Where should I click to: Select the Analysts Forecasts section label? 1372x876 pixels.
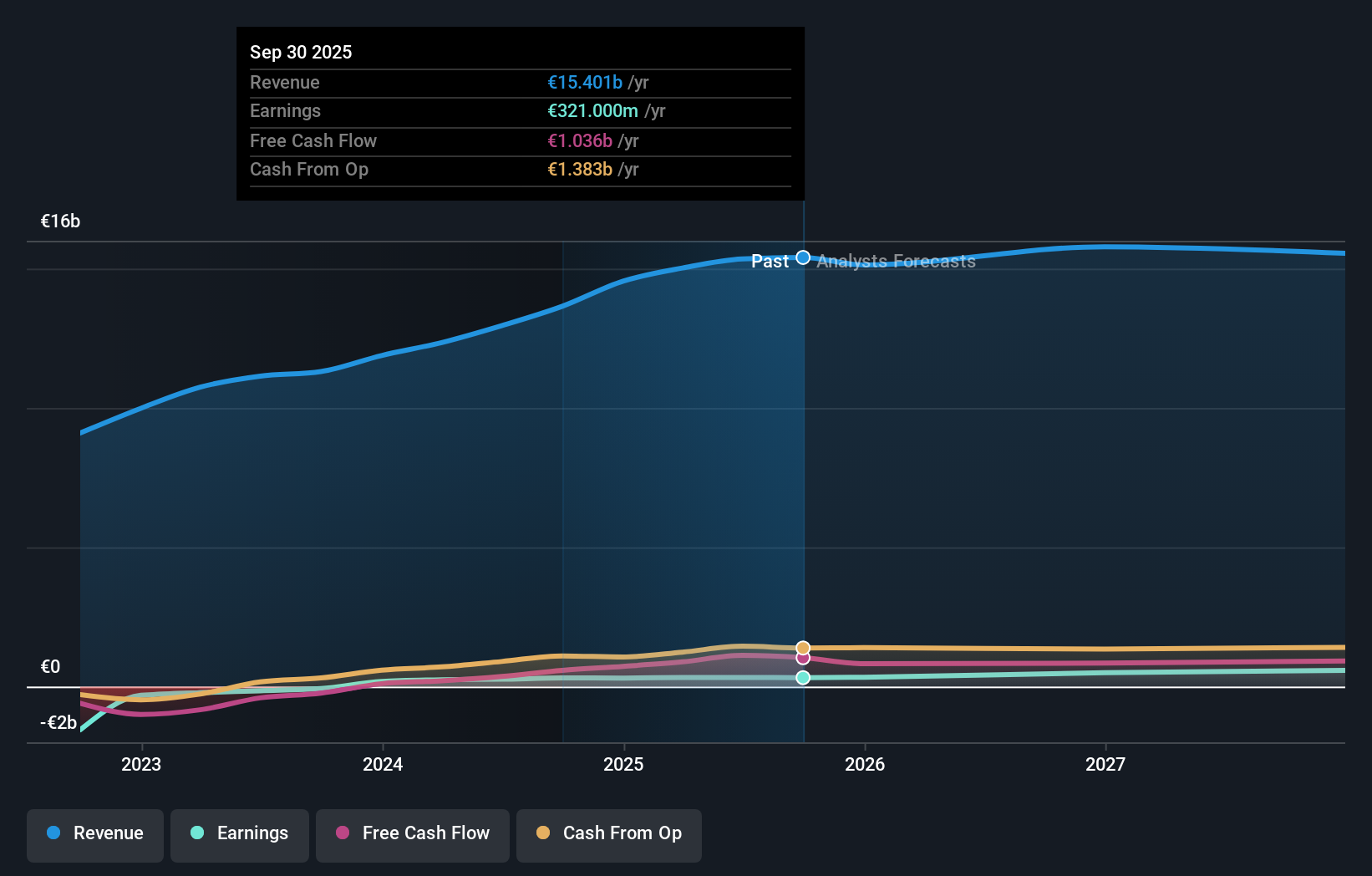[x=895, y=261]
